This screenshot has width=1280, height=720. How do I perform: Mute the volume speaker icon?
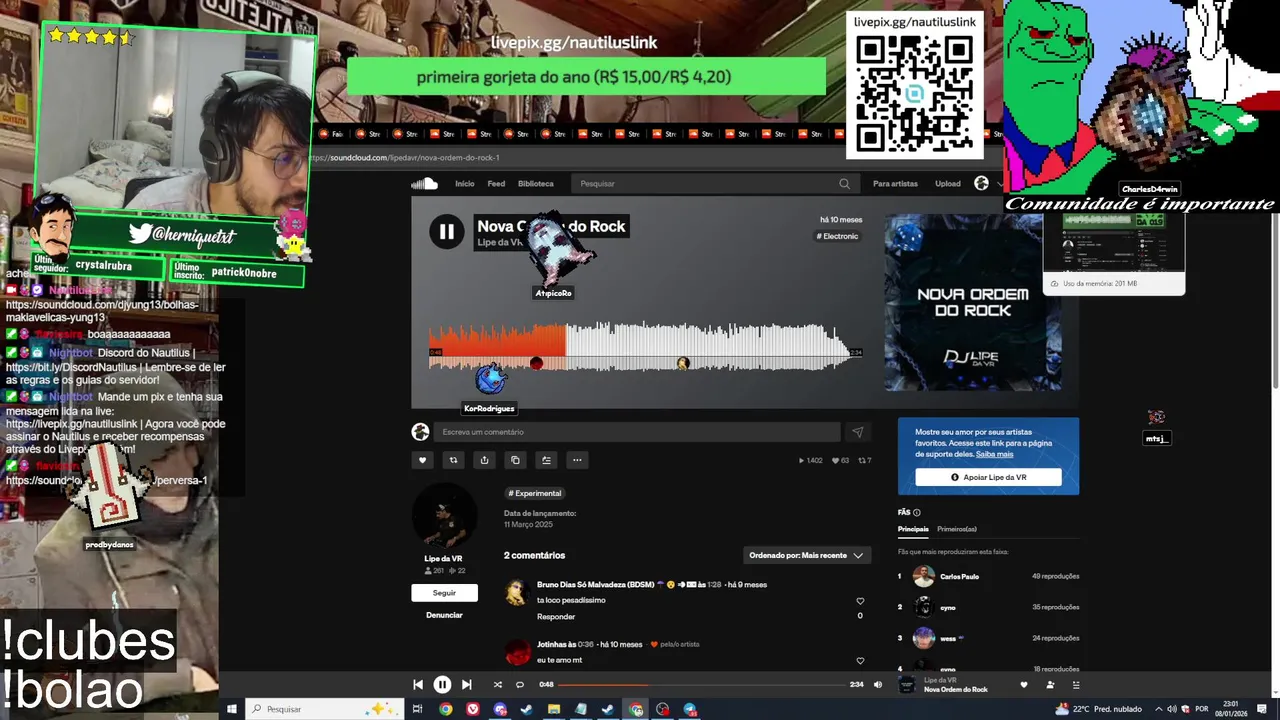pos(878,685)
